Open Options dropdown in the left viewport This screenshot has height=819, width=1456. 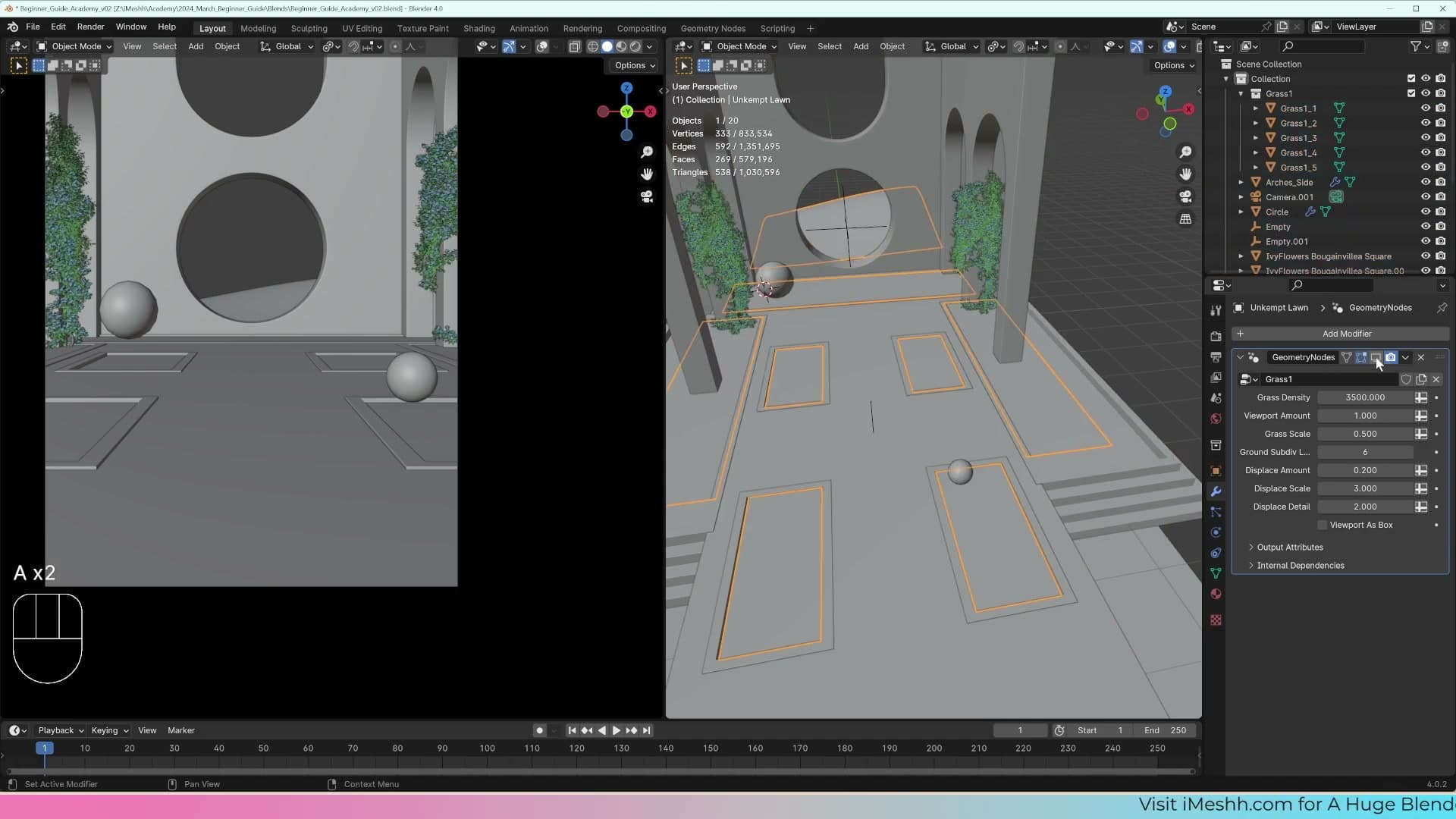tap(635, 65)
